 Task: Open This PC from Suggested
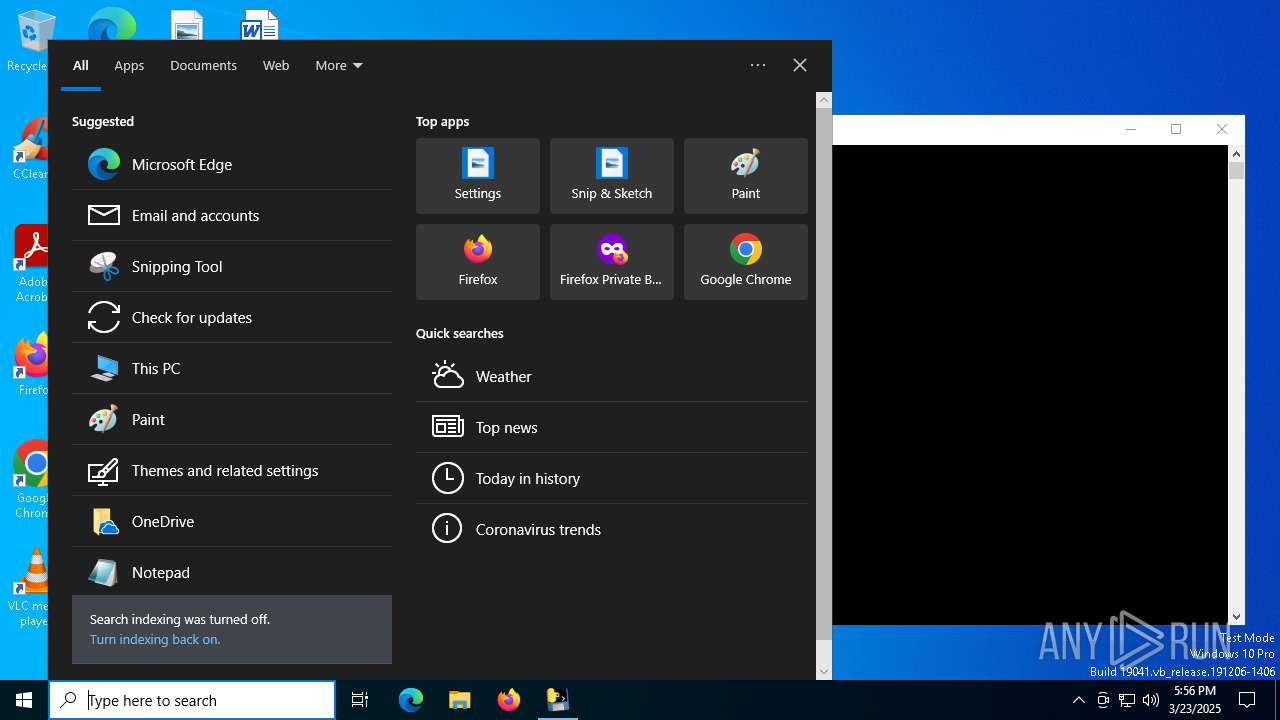pos(232,368)
